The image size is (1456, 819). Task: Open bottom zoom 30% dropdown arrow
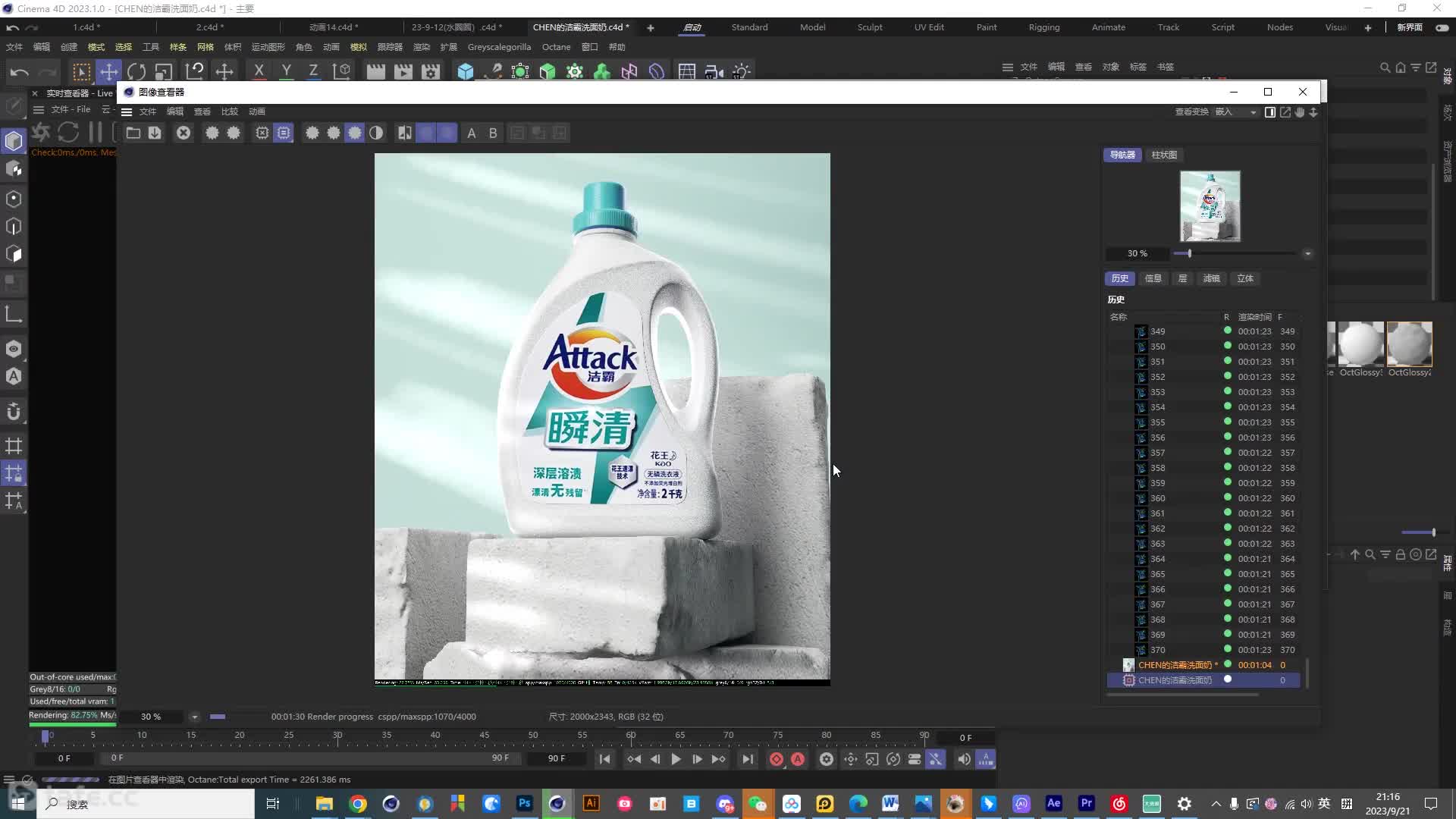194,717
